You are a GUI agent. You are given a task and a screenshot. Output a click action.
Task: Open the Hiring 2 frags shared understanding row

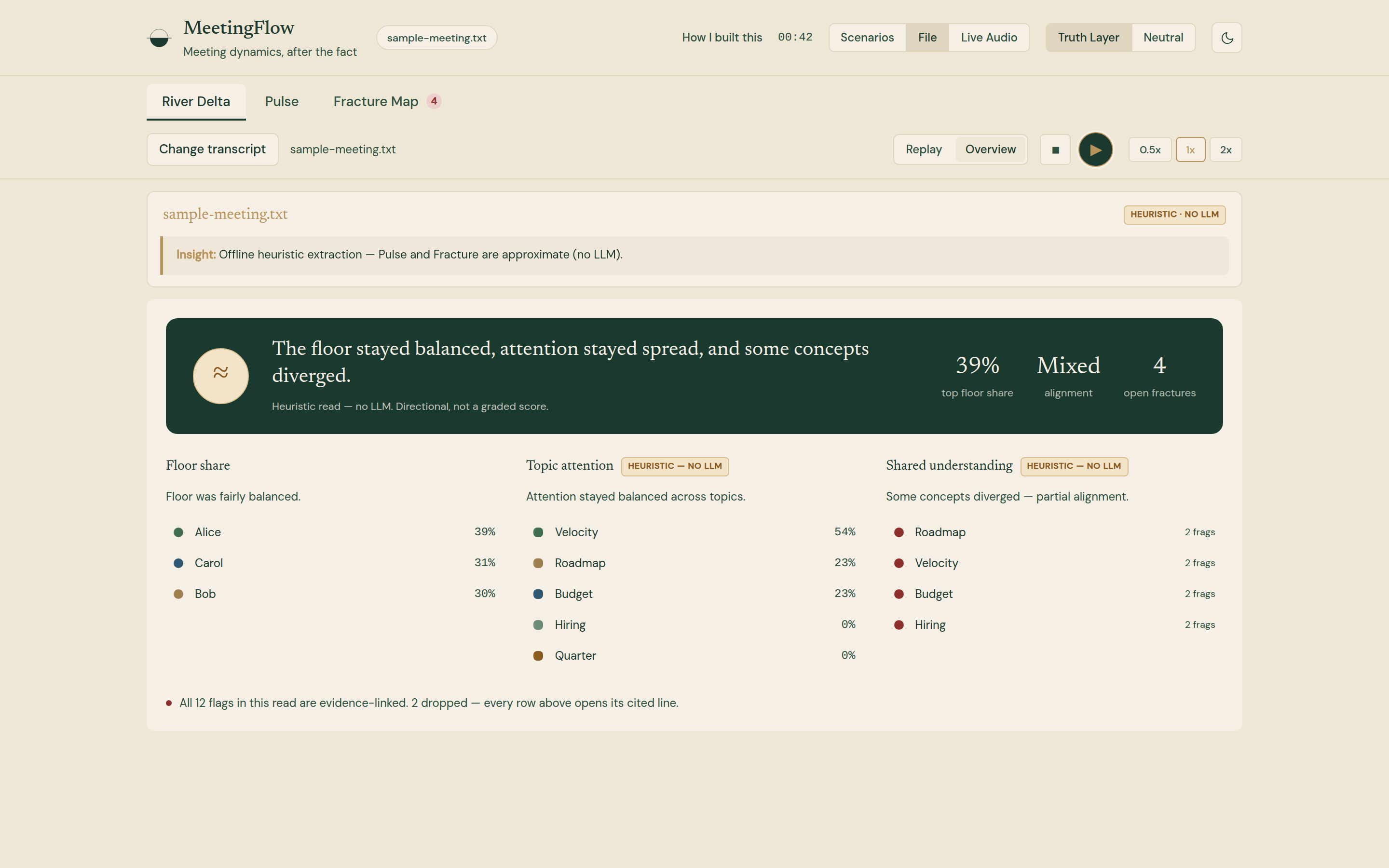(x=1054, y=624)
